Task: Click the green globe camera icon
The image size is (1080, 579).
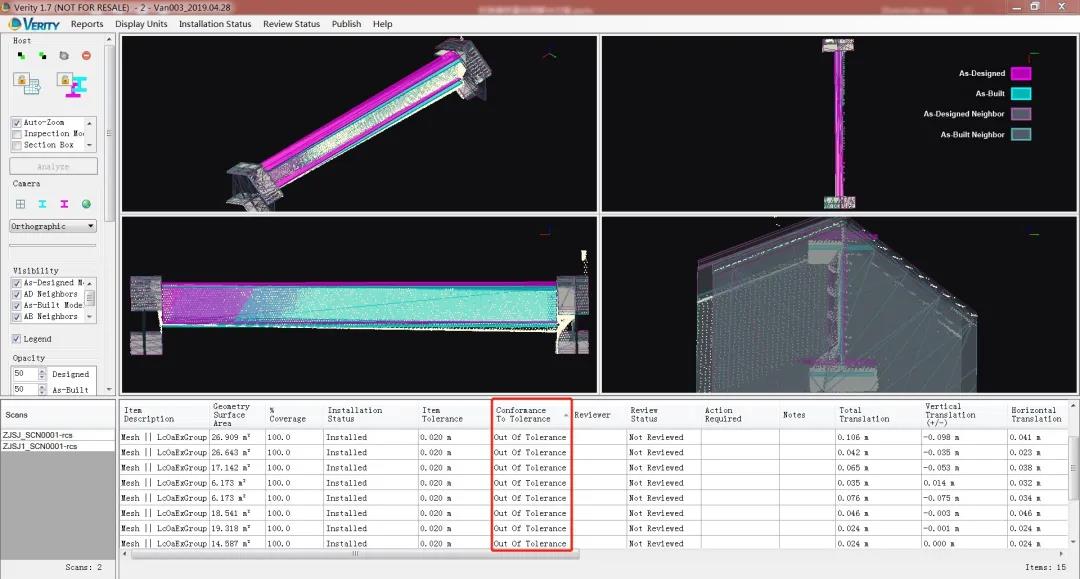Action: click(x=87, y=204)
